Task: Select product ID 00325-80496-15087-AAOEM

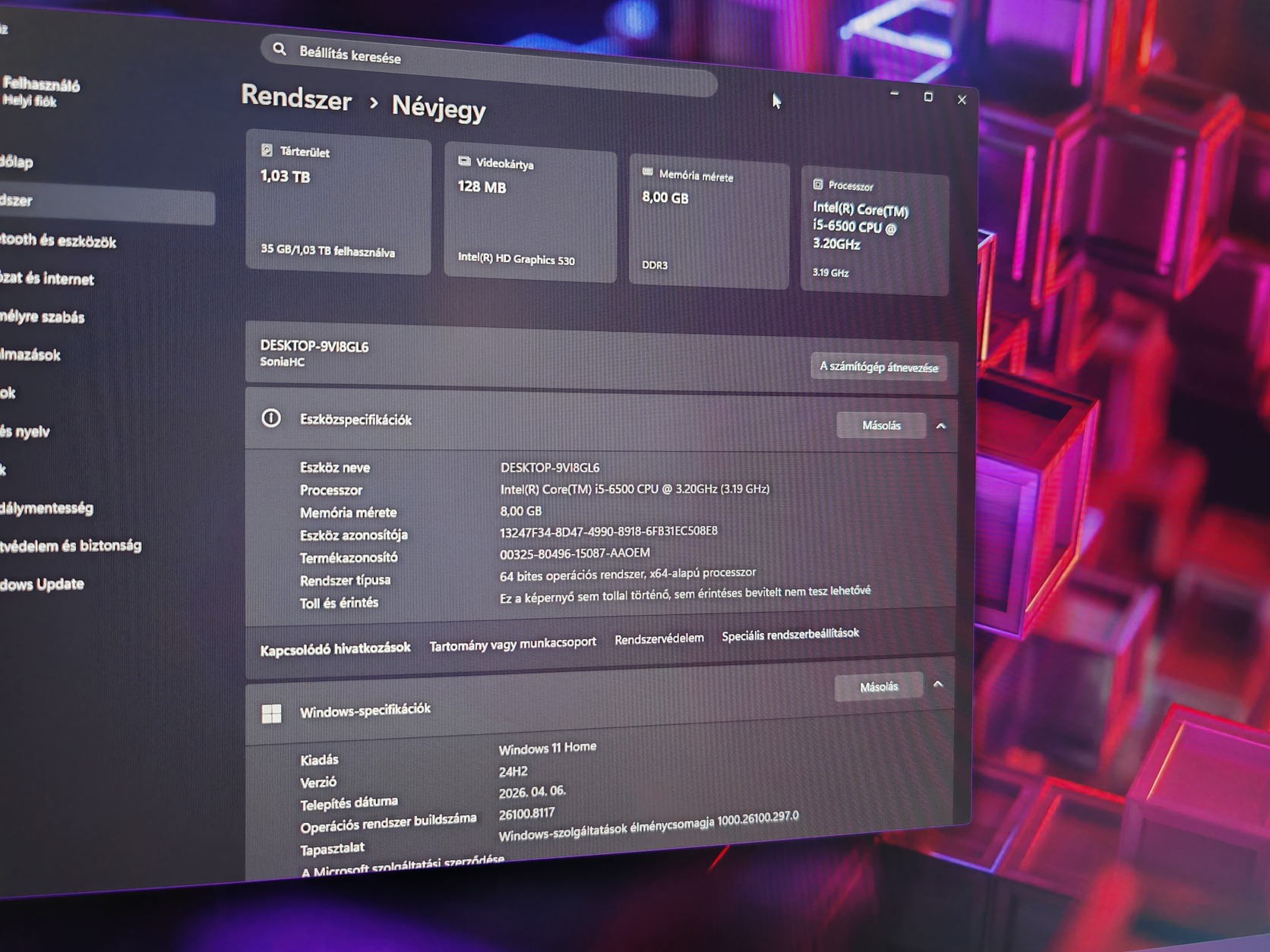Action: pos(575,553)
